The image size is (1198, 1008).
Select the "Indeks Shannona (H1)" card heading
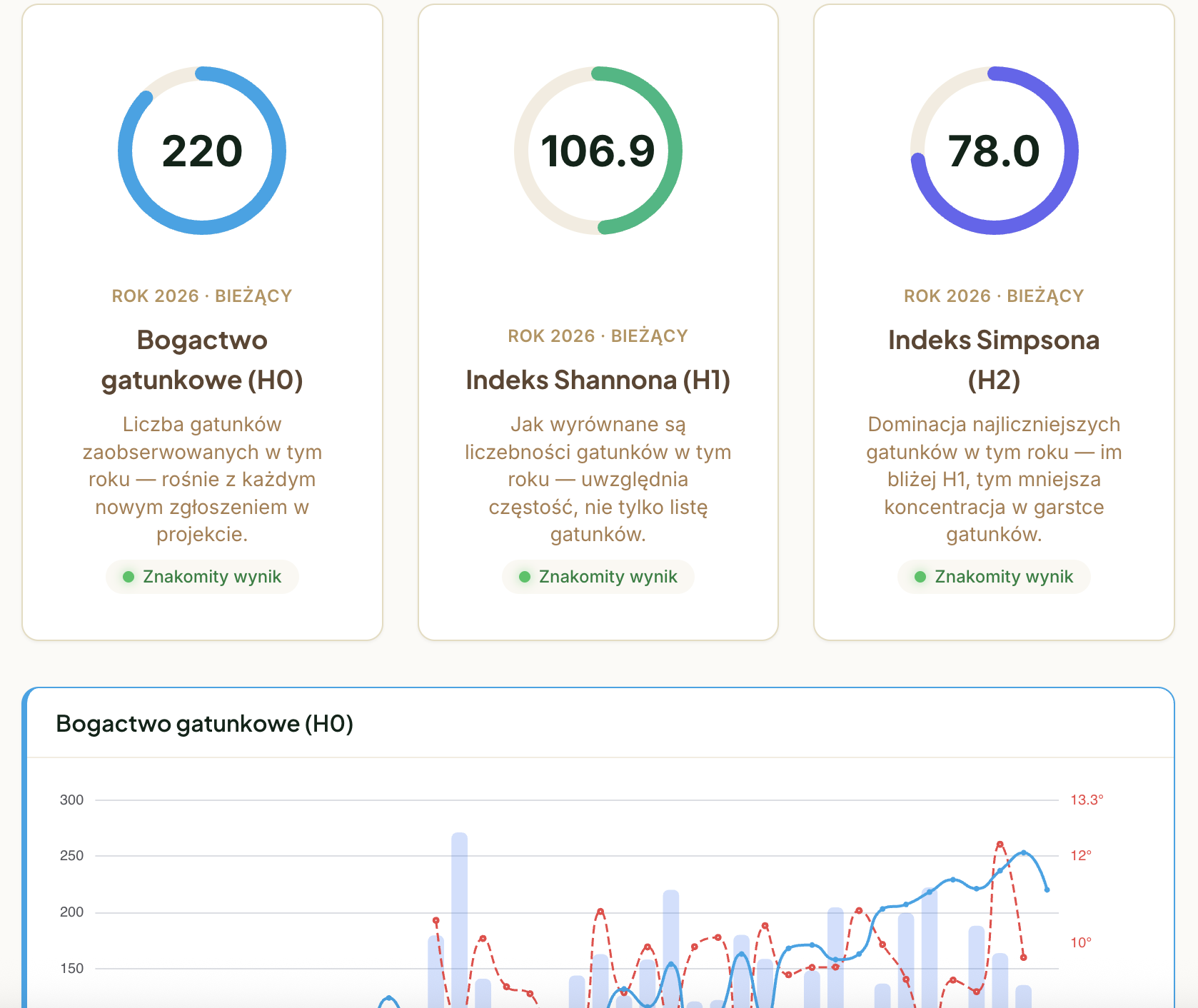(x=598, y=380)
